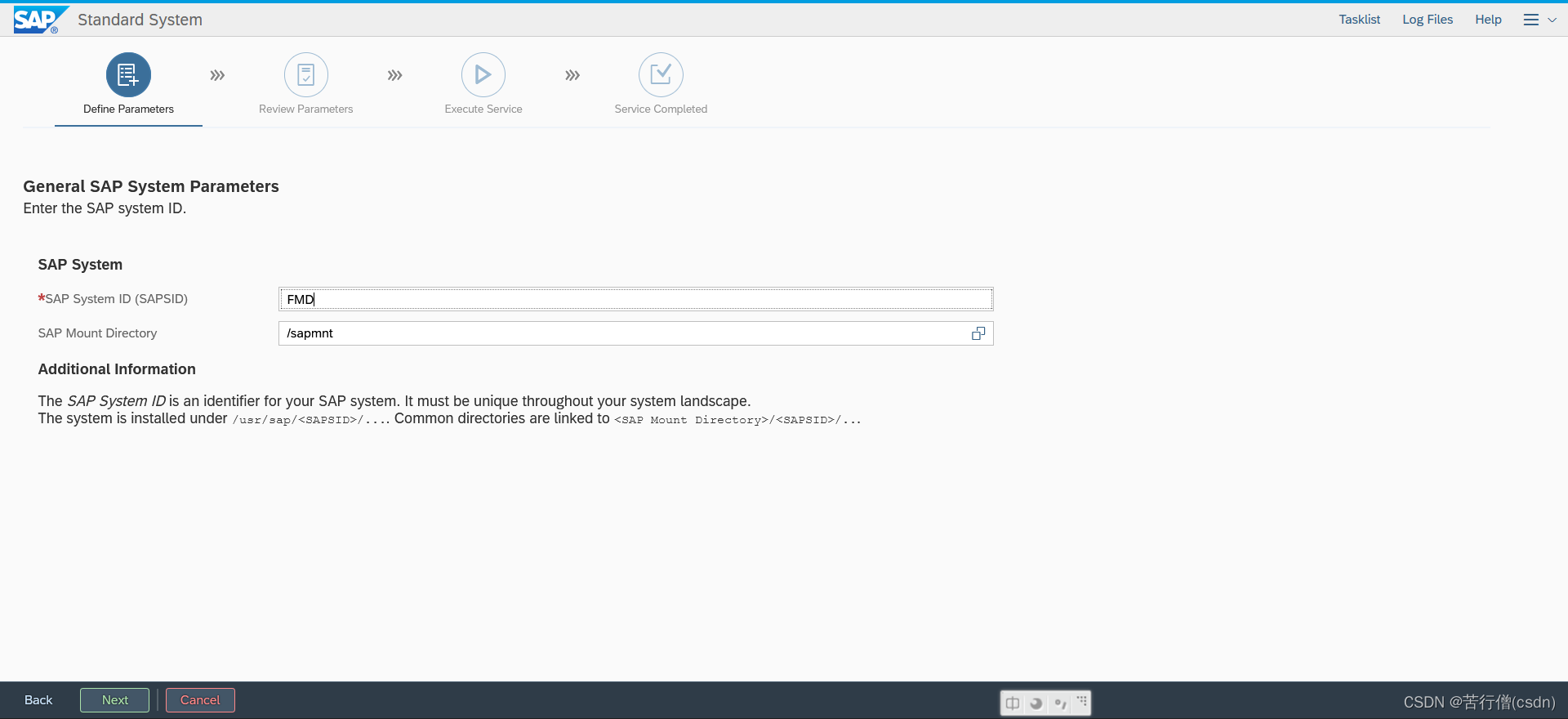Viewport: 1568px width, 719px height.
Task: Open the hamburger menu icon in header
Action: (x=1531, y=20)
